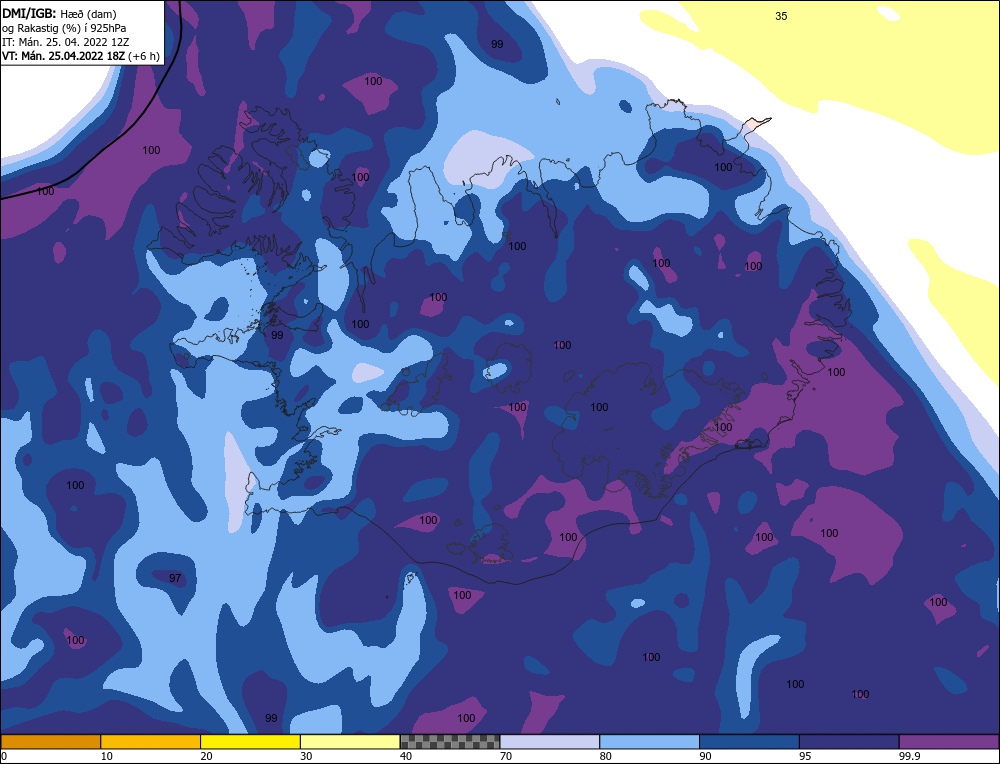Select the purple legend swatch above 99.9
Screen dimensions: 1000x764
click(x=949, y=742)
